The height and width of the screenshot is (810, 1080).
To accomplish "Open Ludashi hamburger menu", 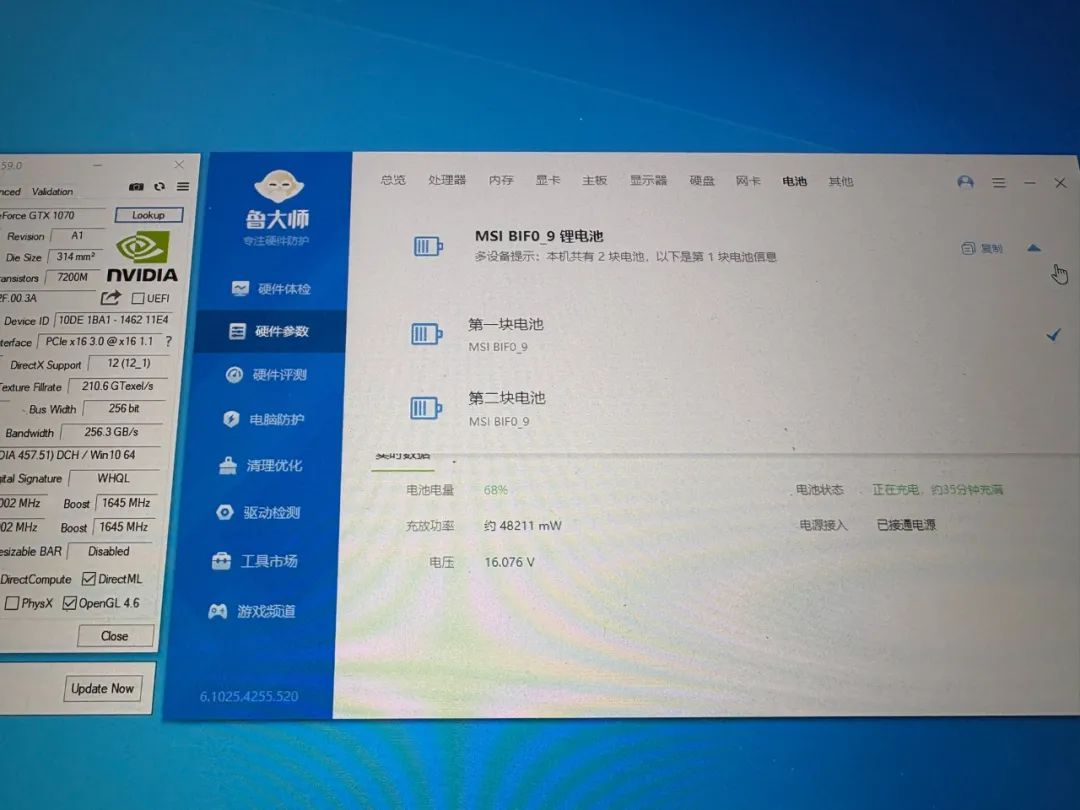I will pyautogui.click(x=999, y=183).
